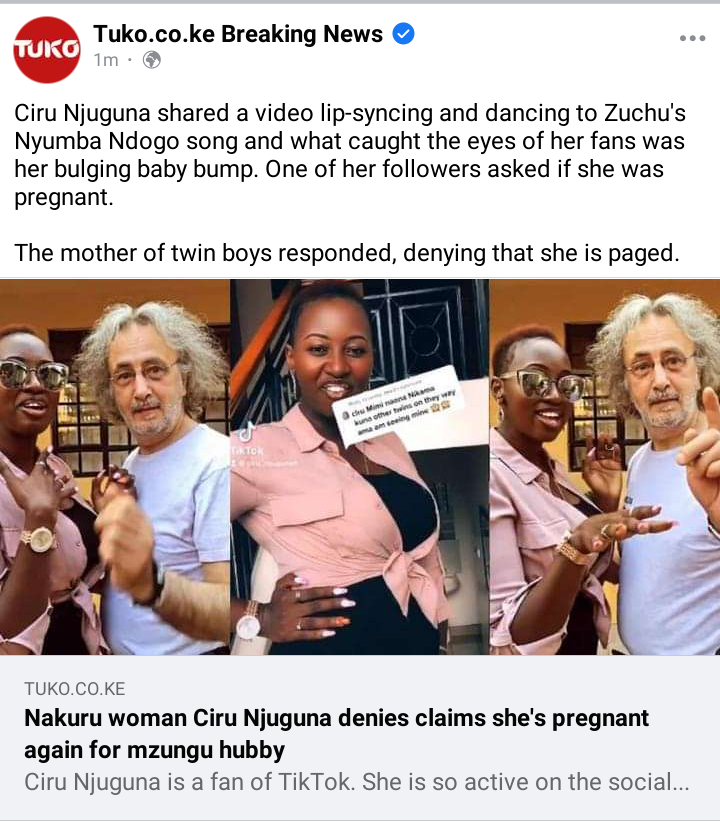Click the TUKO.CO.KE source domain label

click(74, 689)
